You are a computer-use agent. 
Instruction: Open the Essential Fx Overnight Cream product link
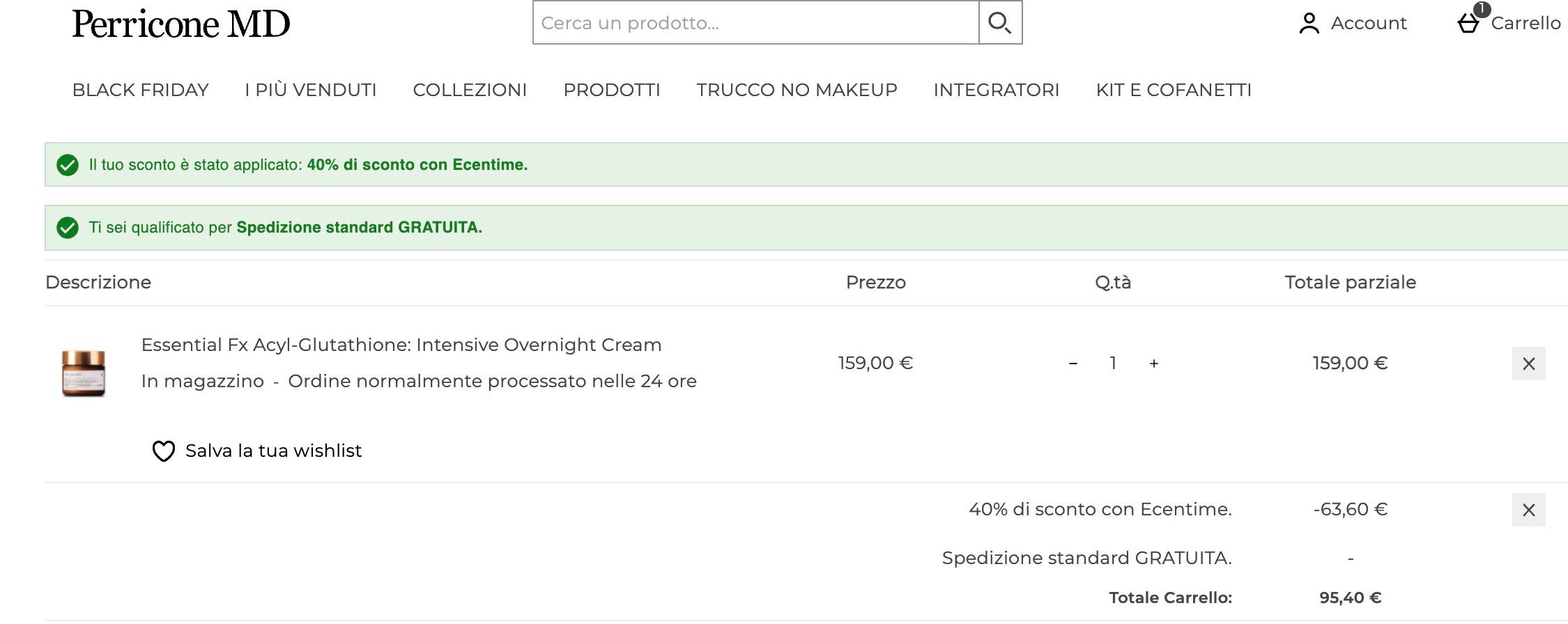(401, 345)
